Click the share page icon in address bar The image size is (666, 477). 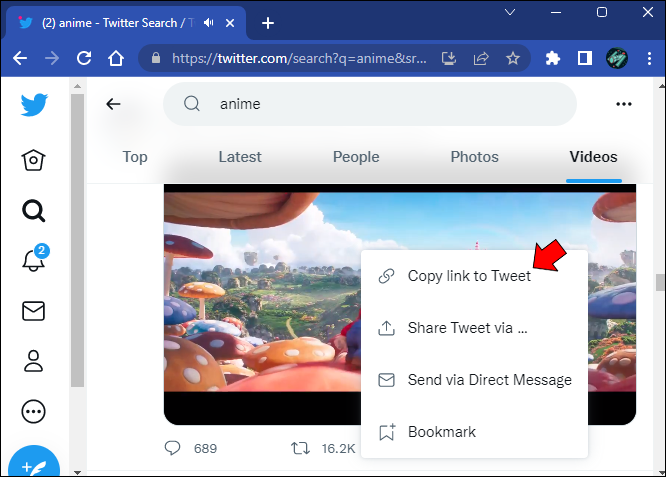pos(481,58)
